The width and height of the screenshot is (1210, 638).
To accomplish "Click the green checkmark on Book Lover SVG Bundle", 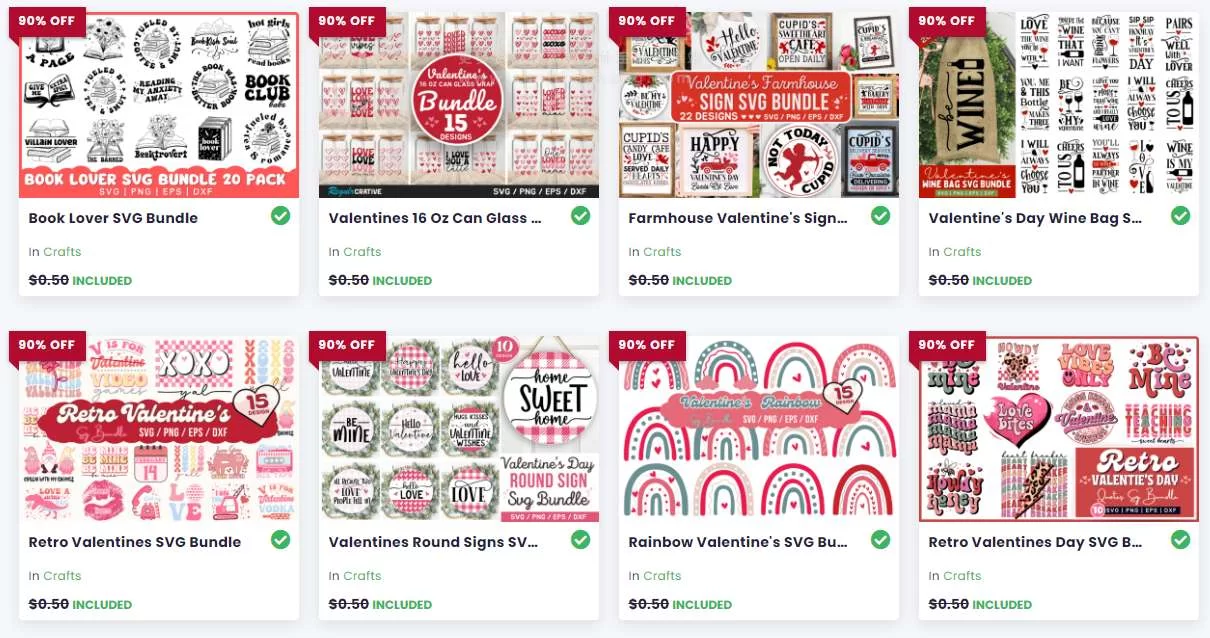I will [280, 216].
